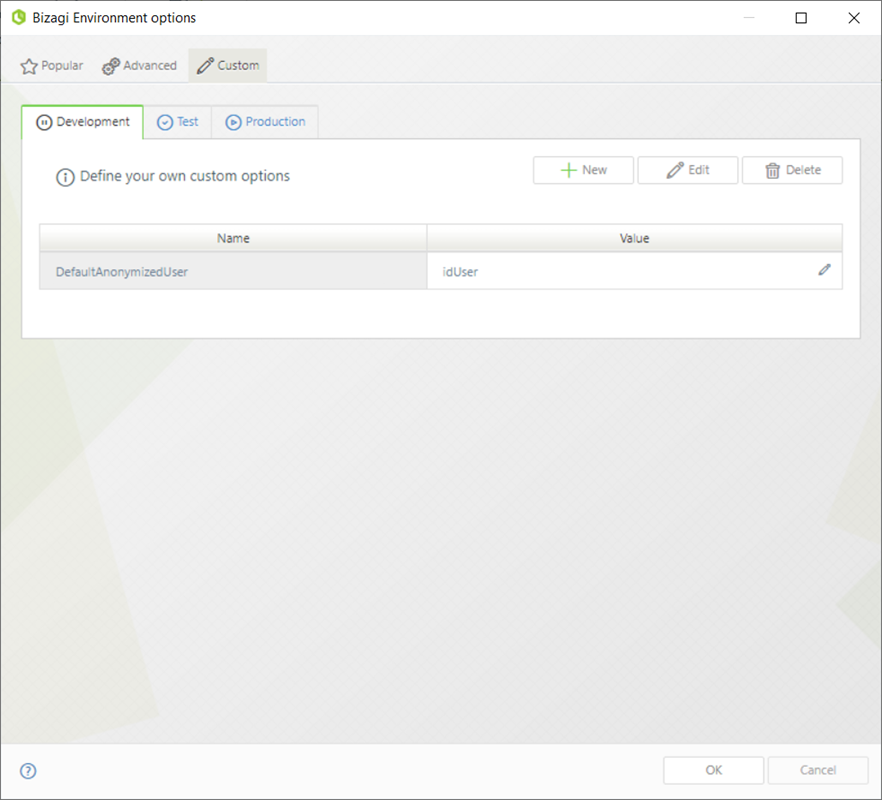Click the 'Define your own custom options' text
Viewport: 882px width, 800px height.
(x=184, y=176)
